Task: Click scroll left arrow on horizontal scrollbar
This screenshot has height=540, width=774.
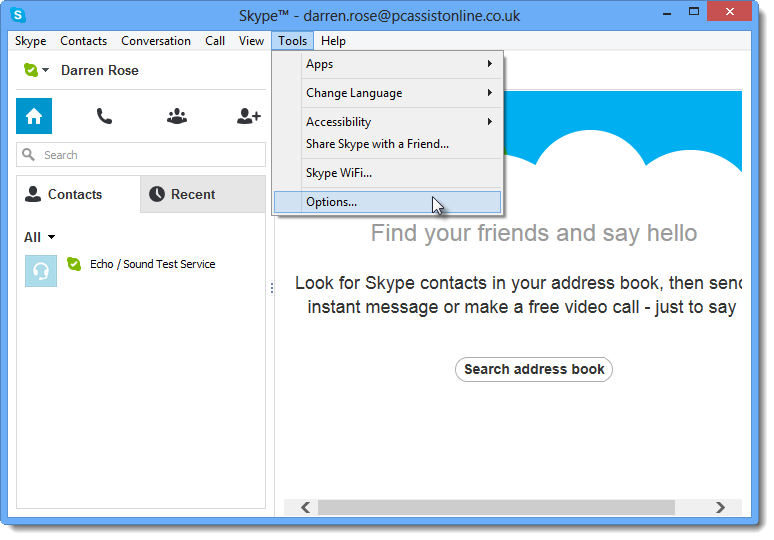Action: 305,507
